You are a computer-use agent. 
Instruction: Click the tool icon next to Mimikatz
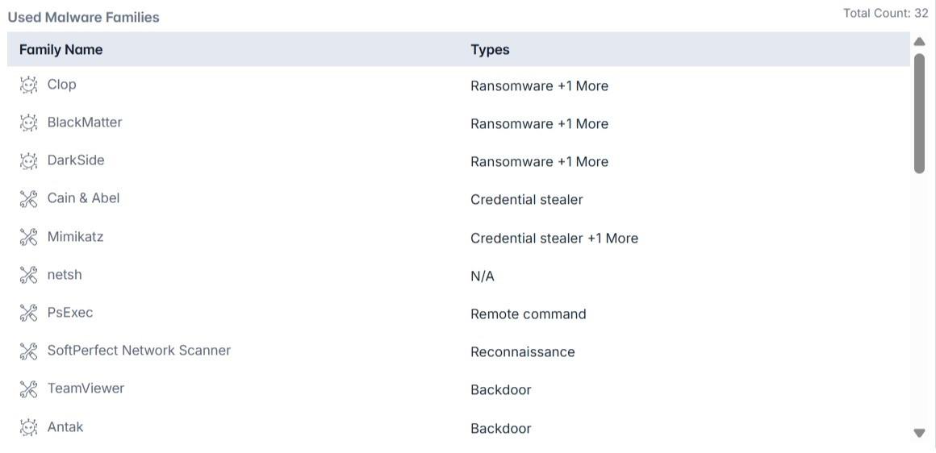coord(28,238)
